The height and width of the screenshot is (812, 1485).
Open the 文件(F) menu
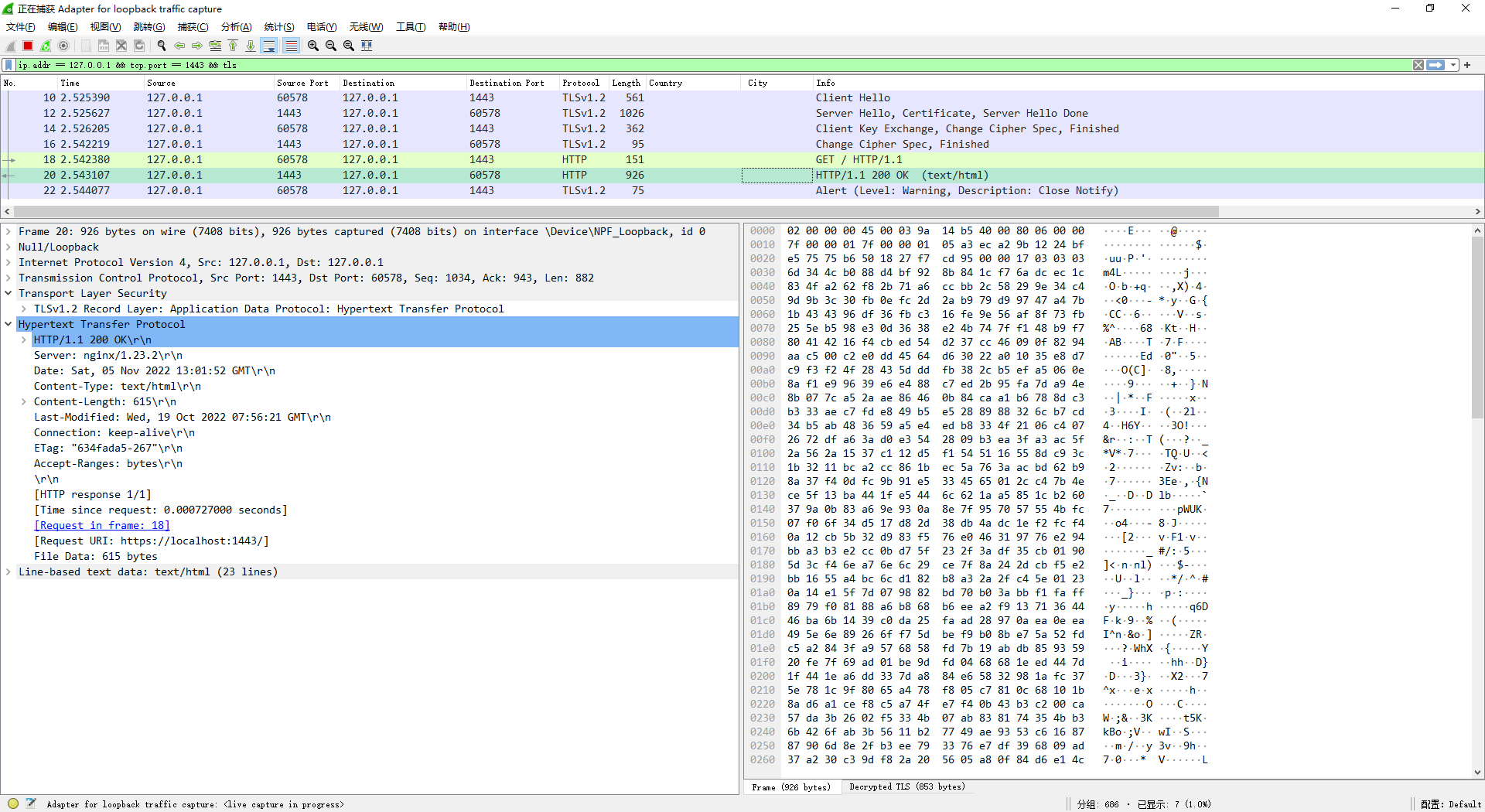pyautogui.click(x=21, y=26)
